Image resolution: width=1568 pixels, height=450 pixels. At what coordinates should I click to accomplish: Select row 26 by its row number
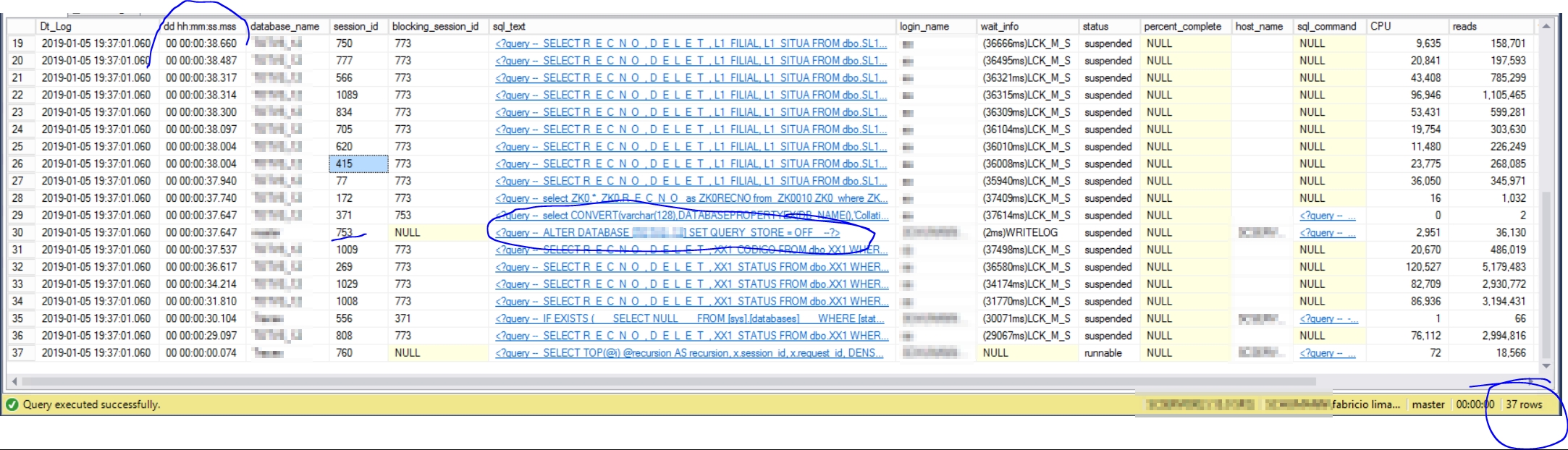tap(18, 164)
